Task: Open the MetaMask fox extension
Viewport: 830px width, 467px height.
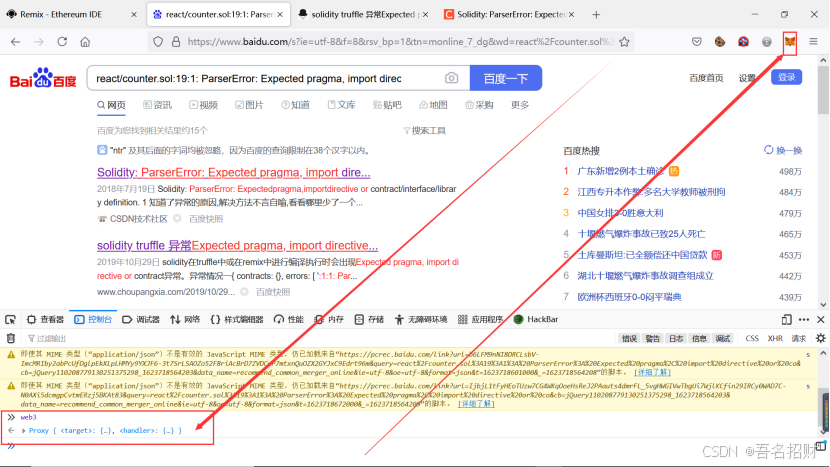Action: point(790,42)
